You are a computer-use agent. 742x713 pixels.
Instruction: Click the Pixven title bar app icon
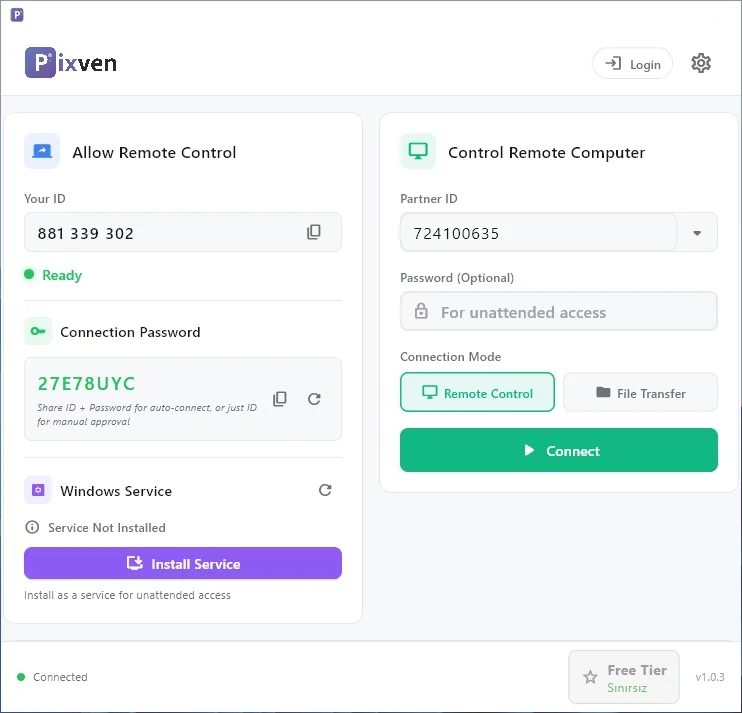17,15
